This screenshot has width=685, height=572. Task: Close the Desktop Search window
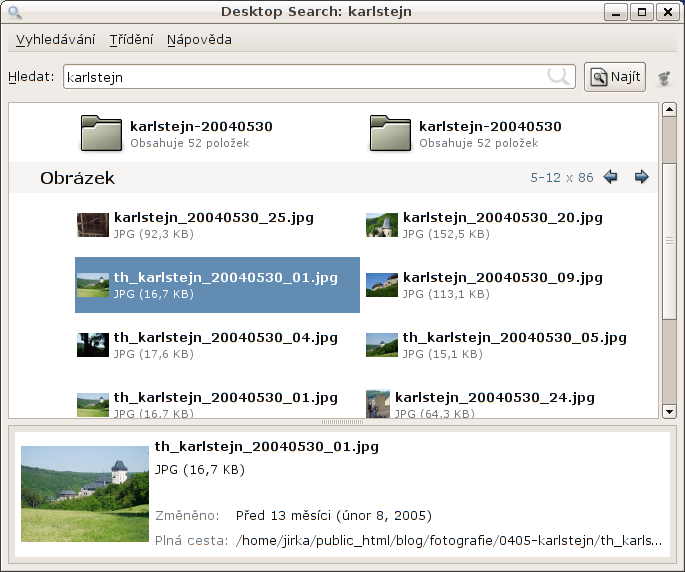pyautogui.click(x=668, y=12)
